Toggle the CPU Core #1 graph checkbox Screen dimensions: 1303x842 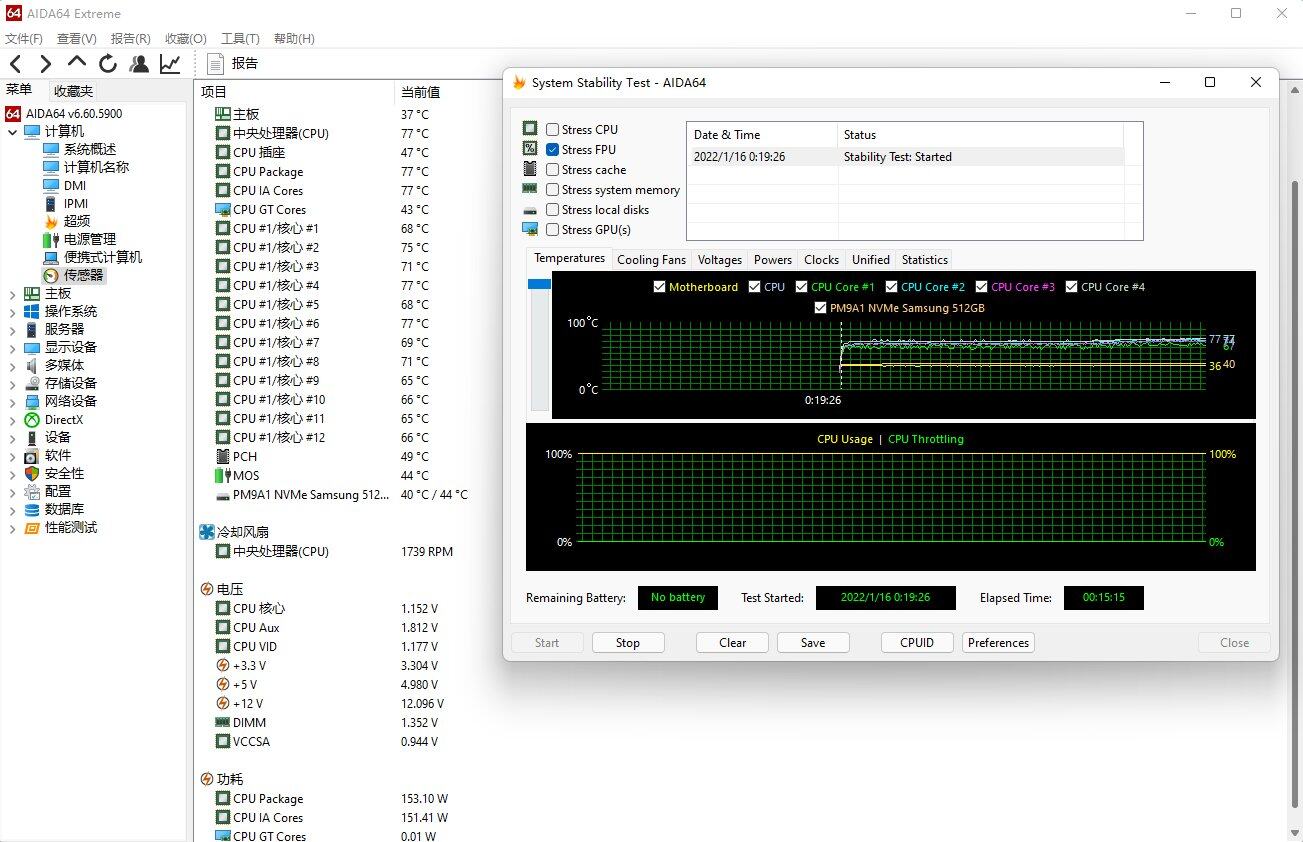point(801,287)
